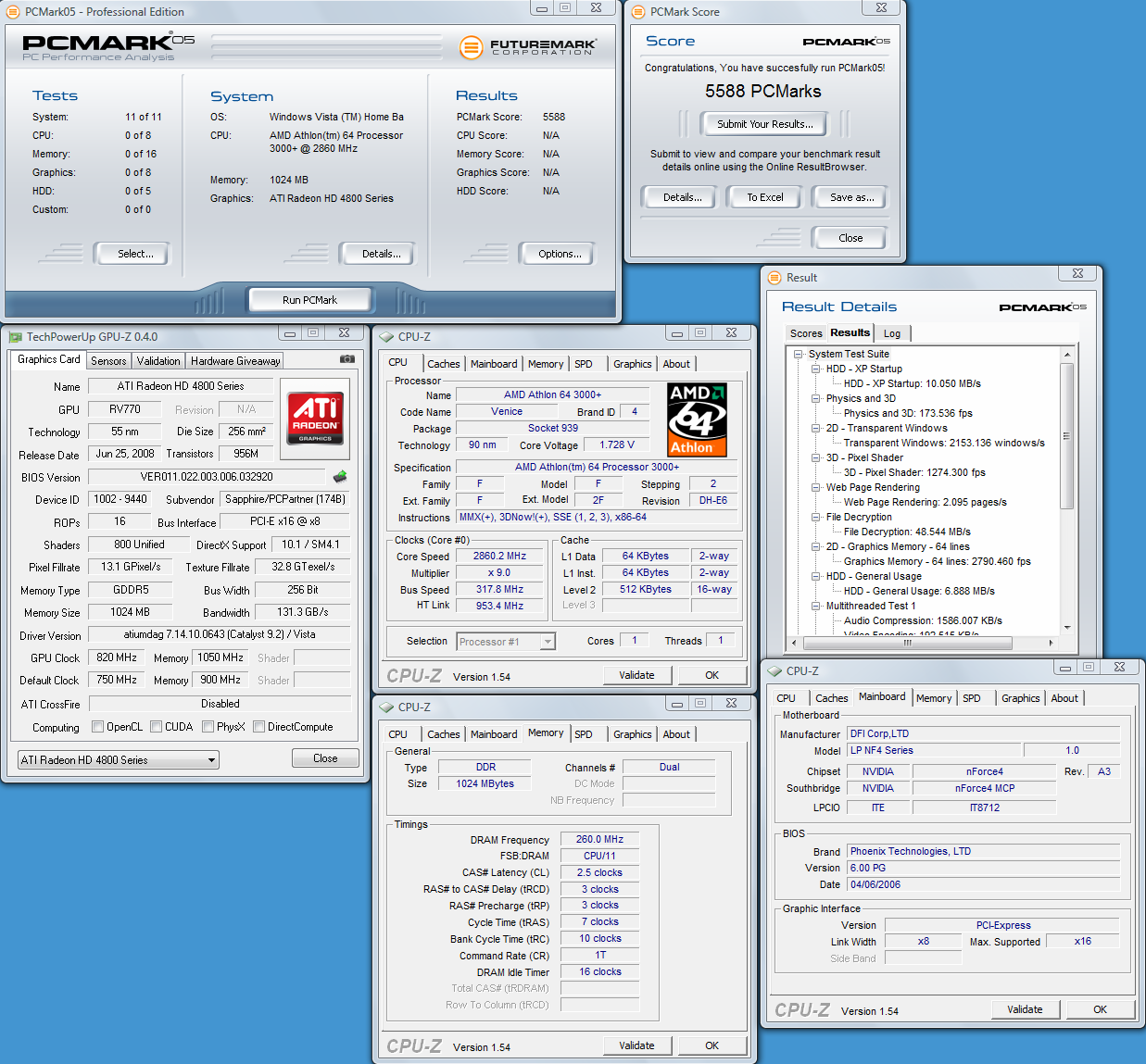Image resolution: width=1146 pixels, height=1064 pixels.
Task: Click the PCMark05 title bar app icon
Action: coord(13,12)
